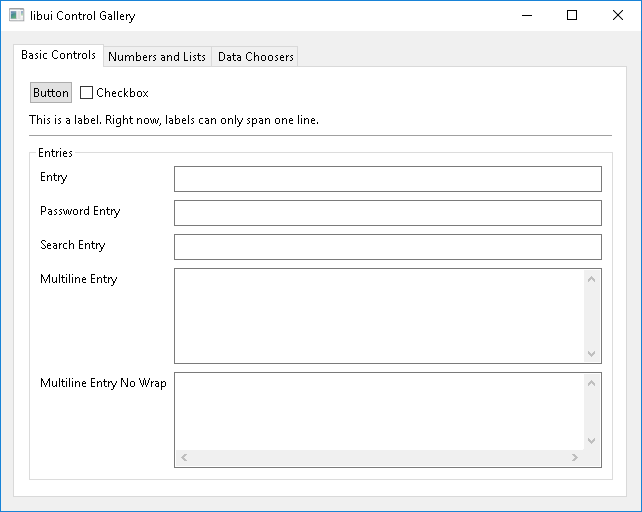
Task: Click No Wrap entry horizontal scroll left arrow
Action: pos(184,458)
